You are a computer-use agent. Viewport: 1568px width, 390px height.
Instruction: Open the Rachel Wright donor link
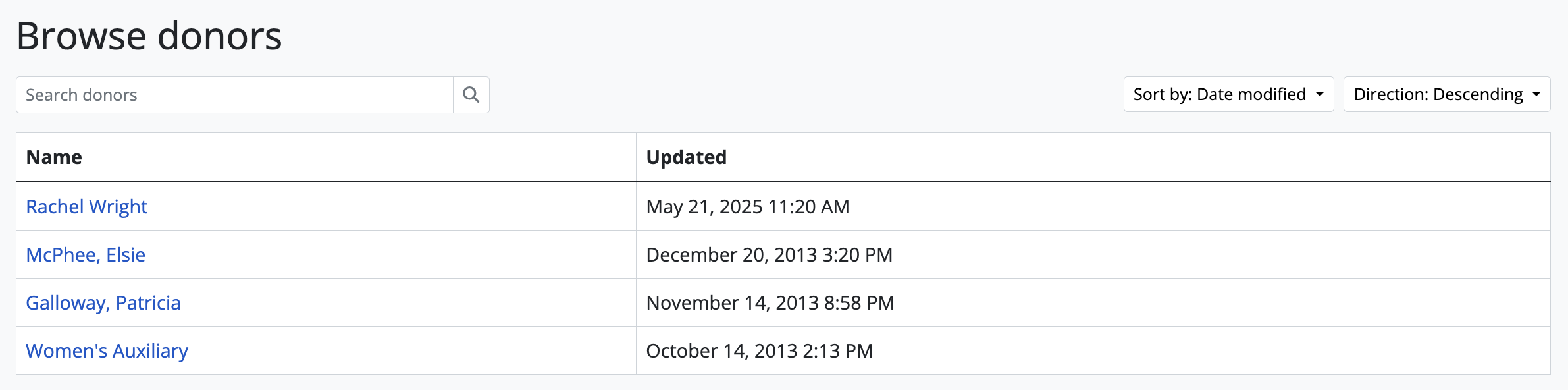click(86, 207)
